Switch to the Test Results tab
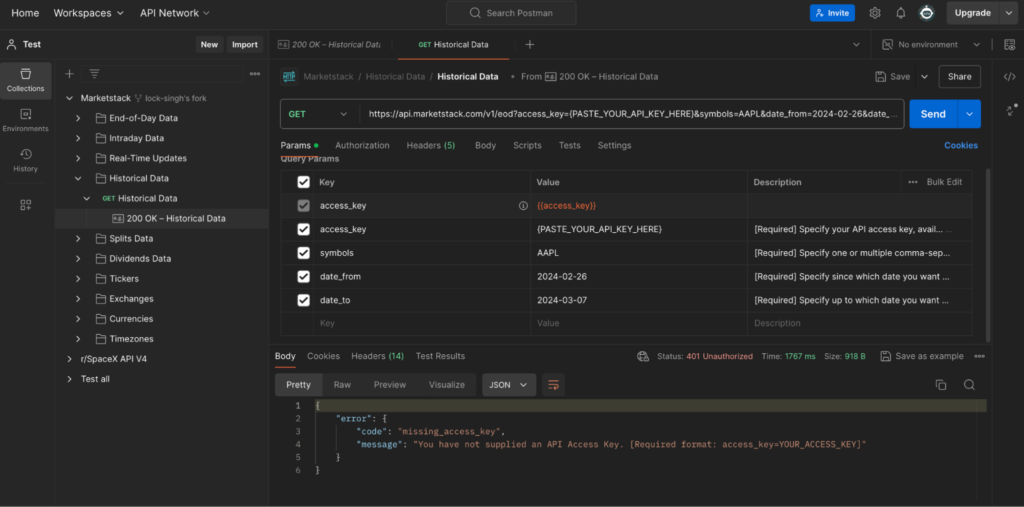Screen dimensions: 1024x507 pyautogui.click(x=440, y=356)
